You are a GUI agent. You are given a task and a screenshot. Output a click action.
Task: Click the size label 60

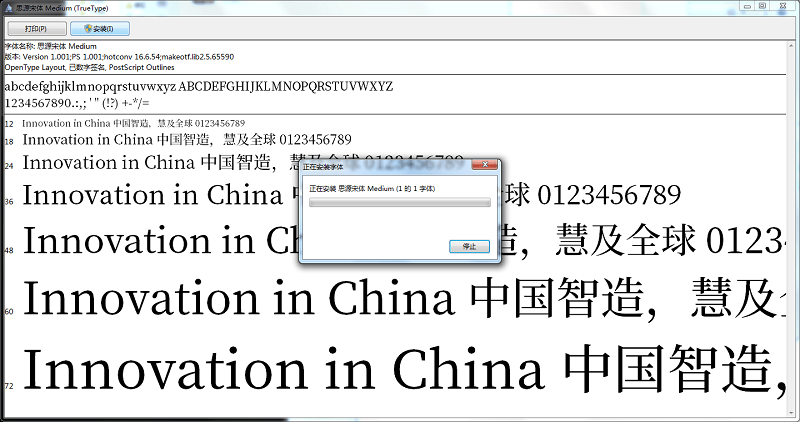tap(9, 311)
